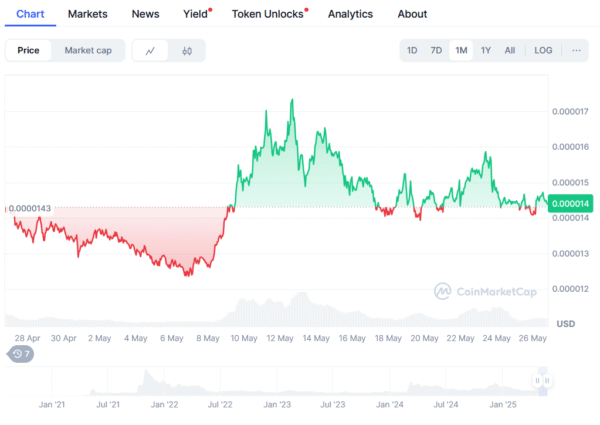Click the green current price label 0.000014
Viewport: 600px width, 425px height.
(x=570, y=204)
